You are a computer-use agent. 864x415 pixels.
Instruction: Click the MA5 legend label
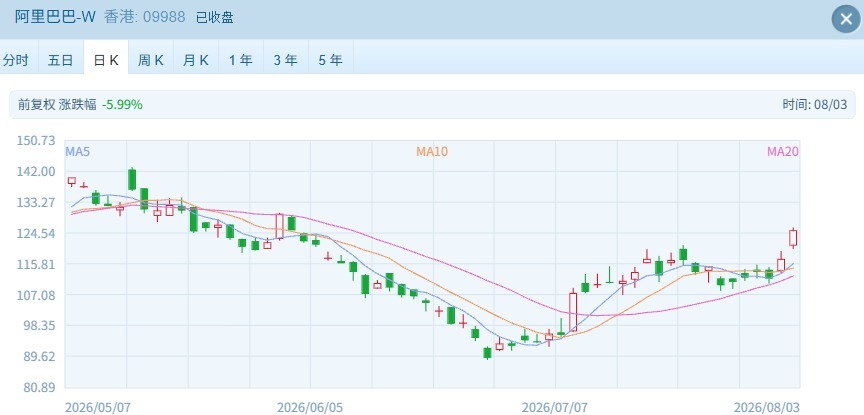78,152
